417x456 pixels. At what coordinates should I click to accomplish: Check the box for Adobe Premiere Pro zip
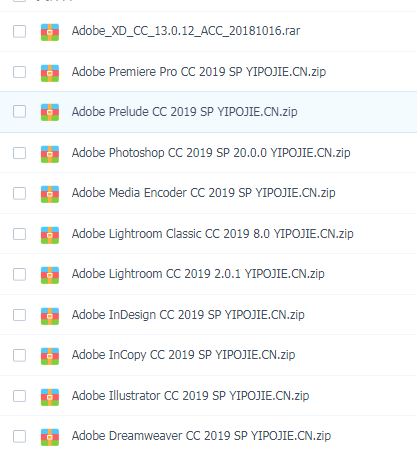coord(19,72)
